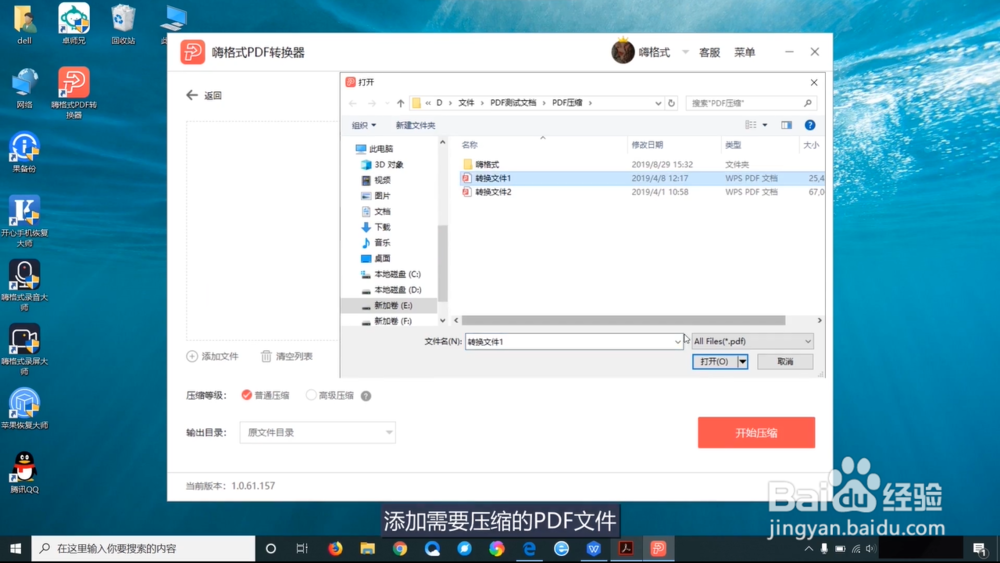Sort by 修改日期 column header
1000x563 pixels.
pos(647,145)
